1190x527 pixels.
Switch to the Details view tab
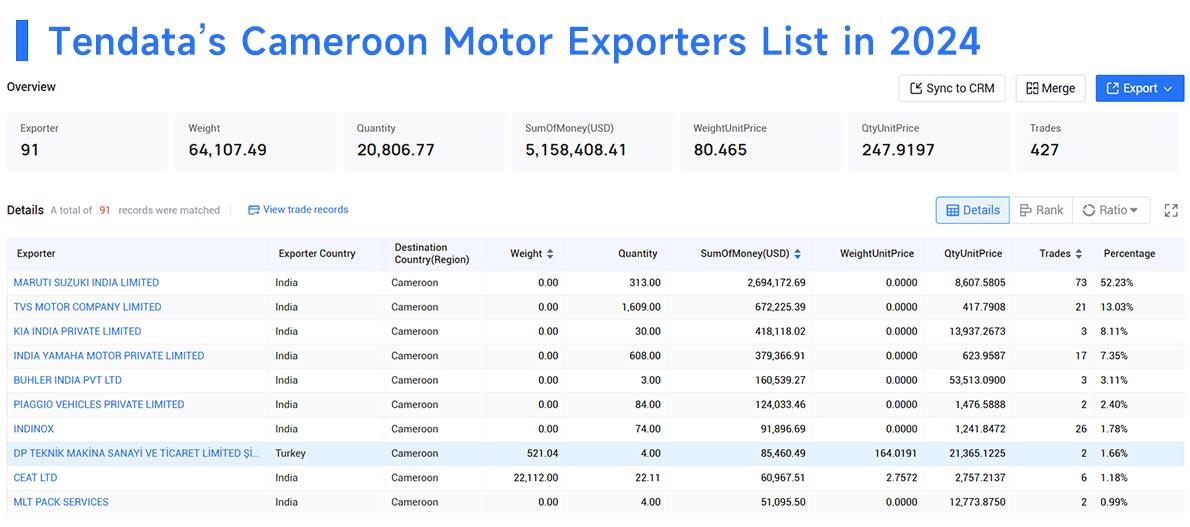tap(972, 210)
